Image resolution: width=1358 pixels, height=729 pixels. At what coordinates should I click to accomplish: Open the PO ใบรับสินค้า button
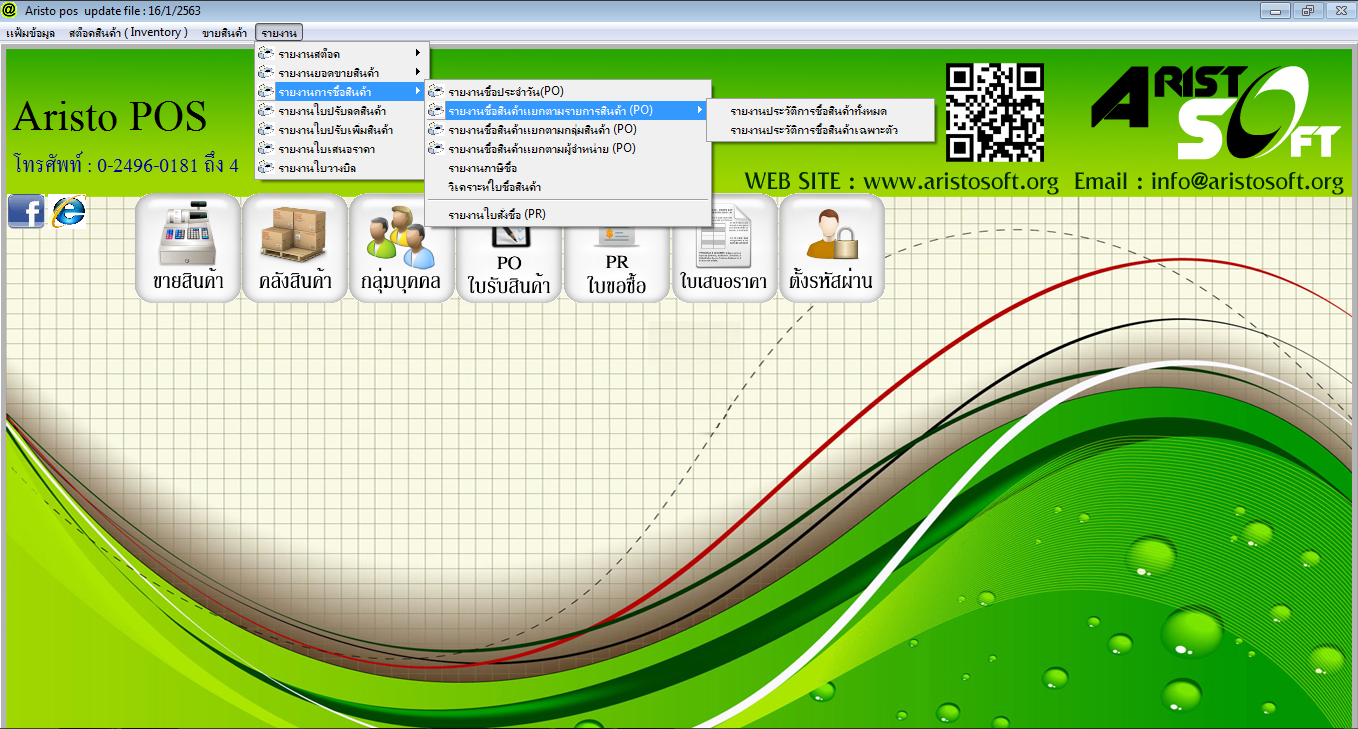click(509, 262)
